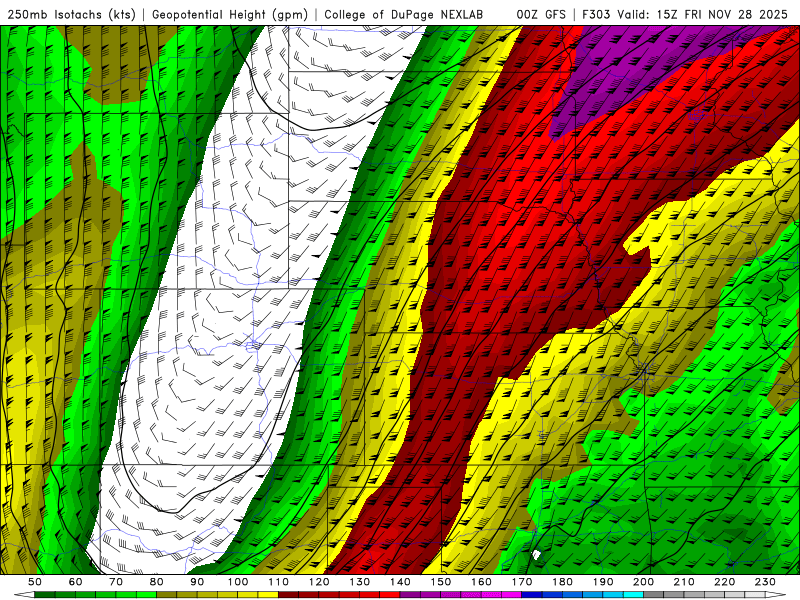Click the 120 label on the legend
The width and height of the screenshot is (800, 600).
point(319,582)
